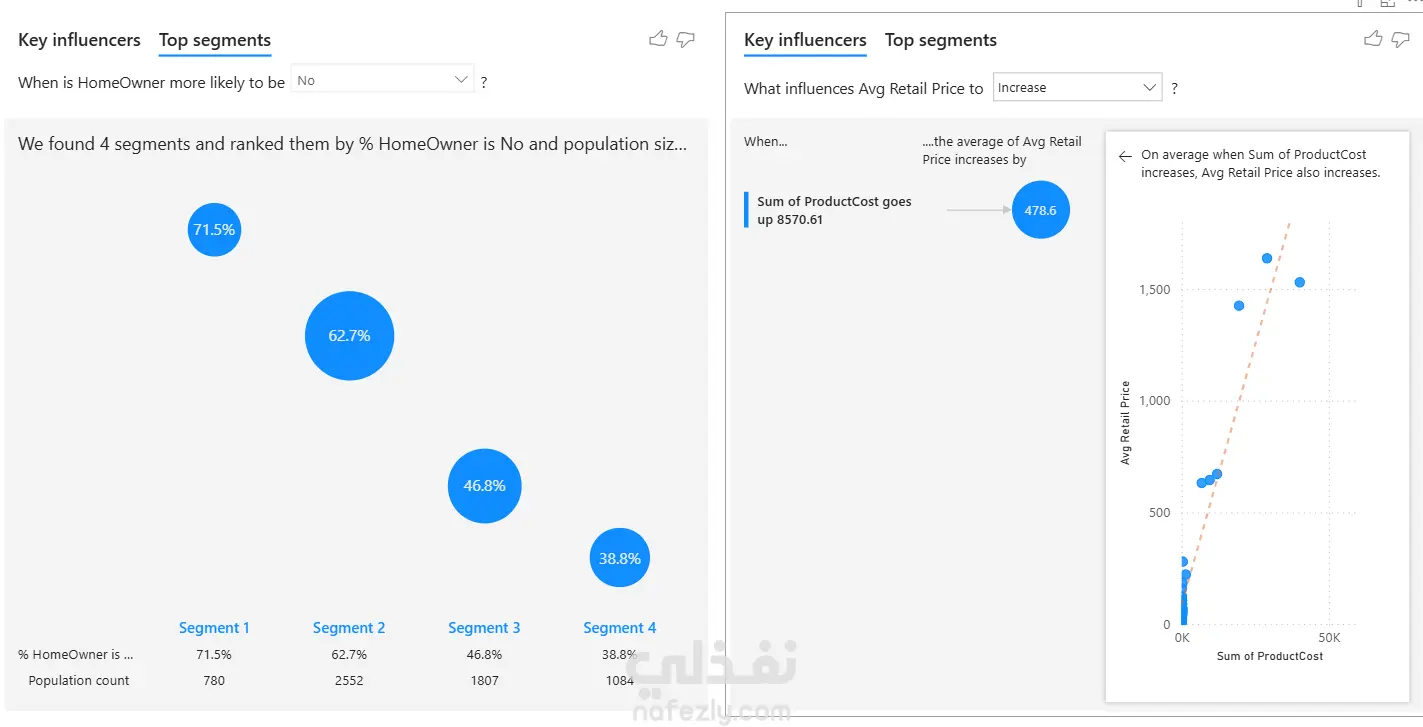Click thumbs down icon in right visual

tap(1402, 40)
